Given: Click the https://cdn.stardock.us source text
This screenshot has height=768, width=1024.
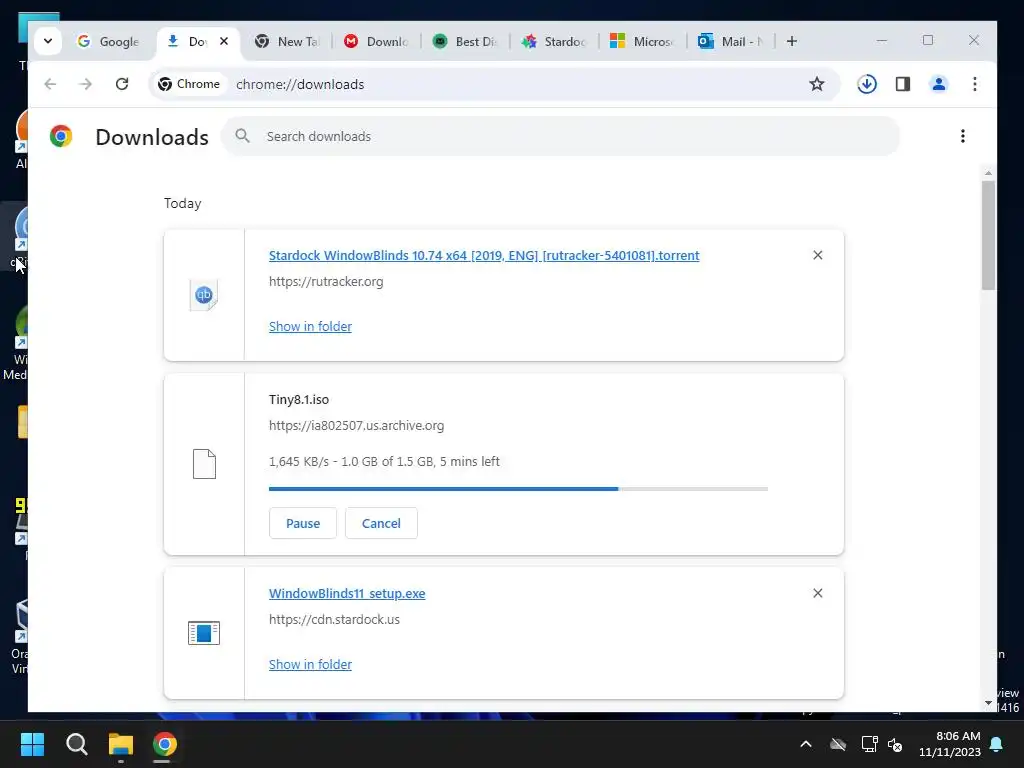Looking at the screenshot, I should click(x=334, y=620).
